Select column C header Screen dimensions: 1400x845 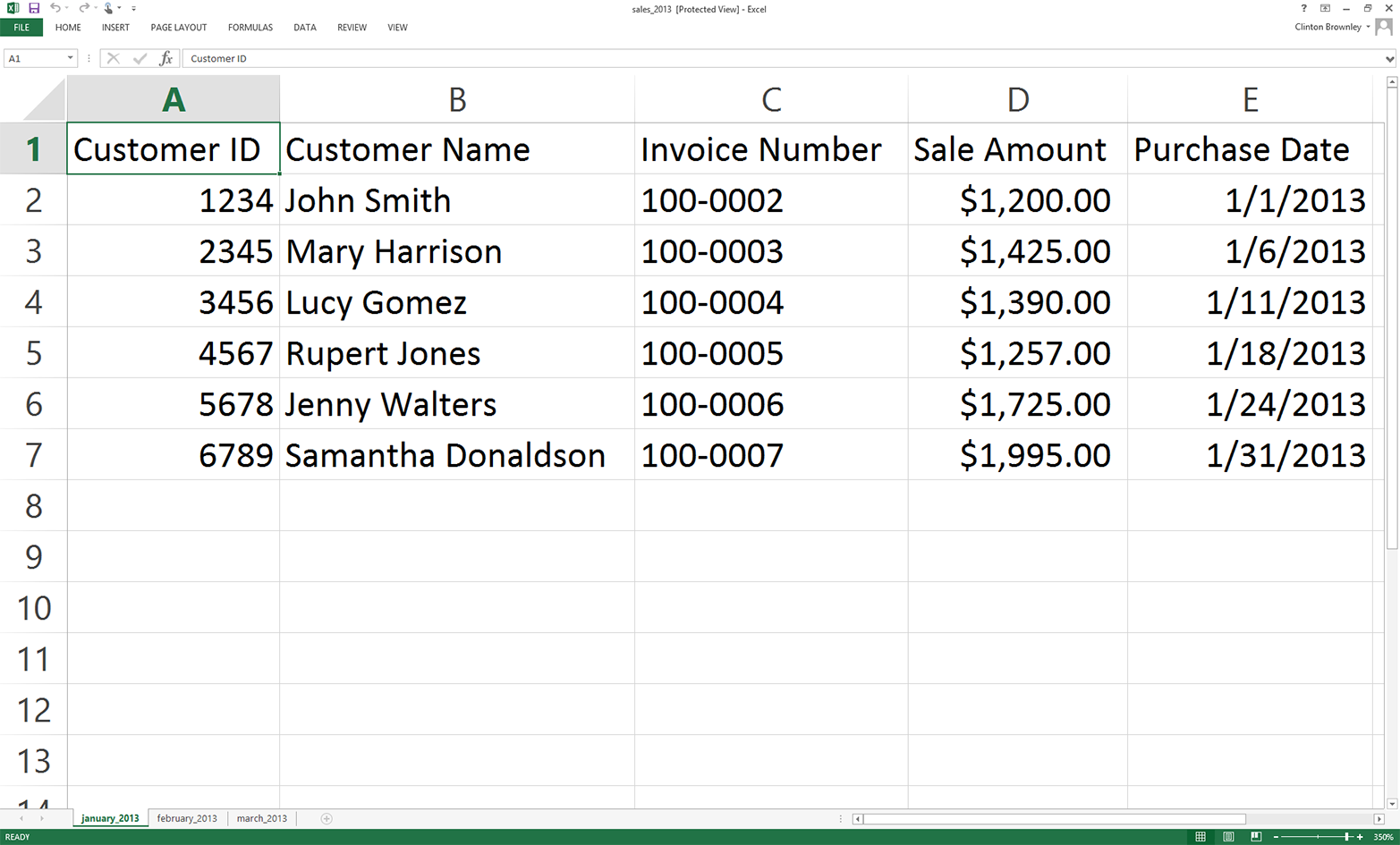(771, 99)
